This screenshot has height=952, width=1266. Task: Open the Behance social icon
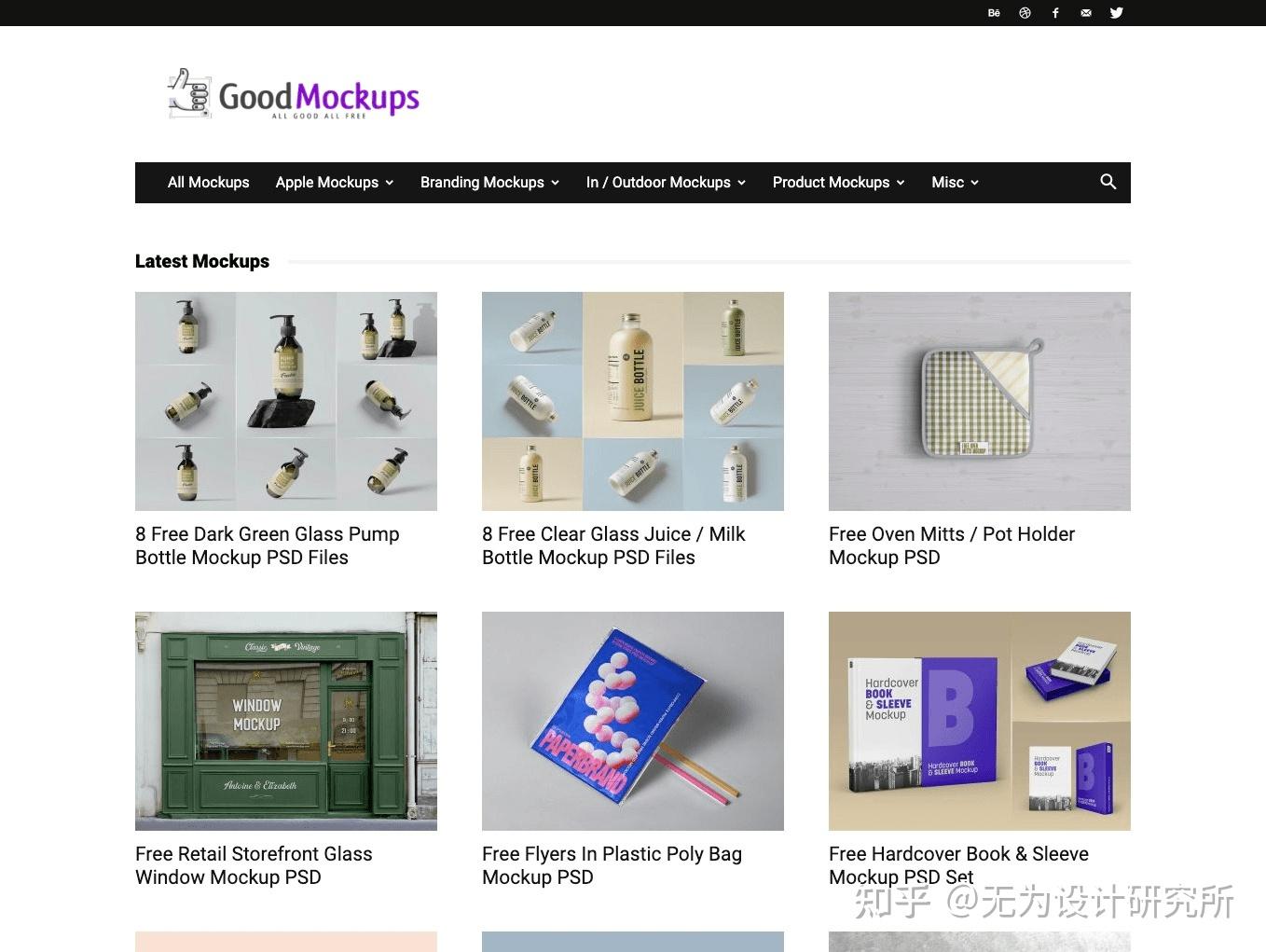coord(994,13)
